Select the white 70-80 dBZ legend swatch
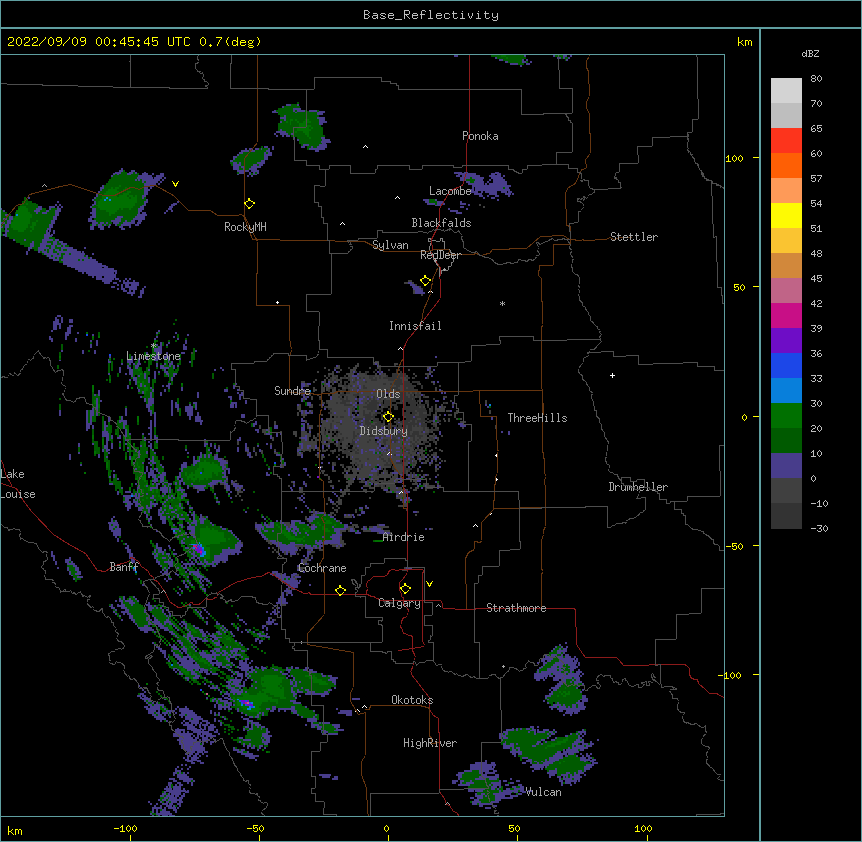This screenshot has height=842, width=862. 786,91
